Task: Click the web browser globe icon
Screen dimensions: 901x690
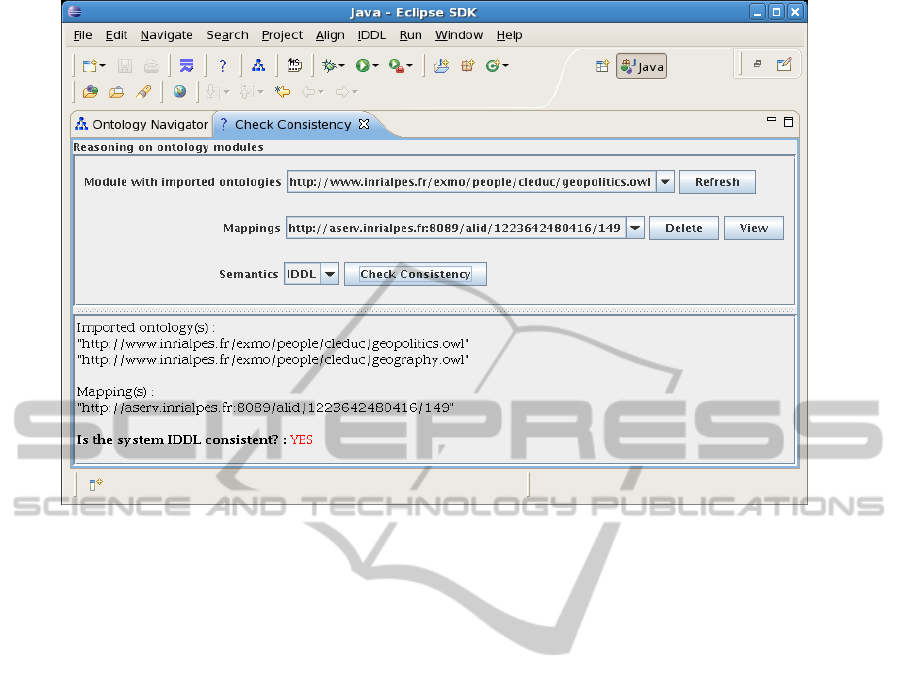Action: [x=179, y=92]
